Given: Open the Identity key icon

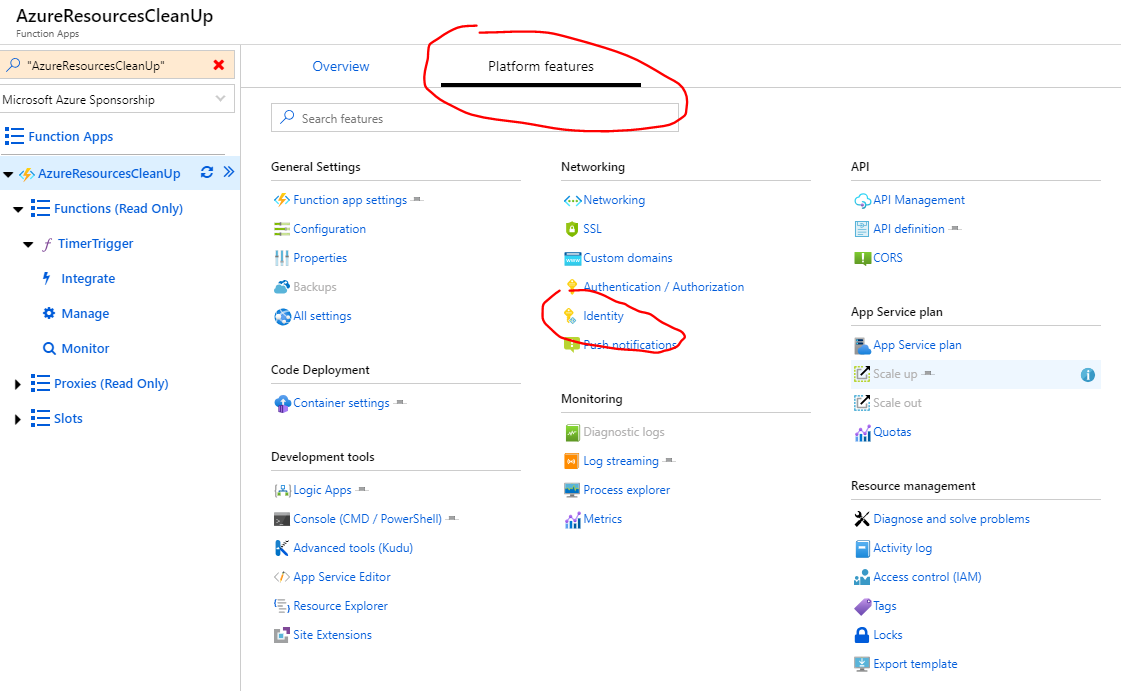Looking at the screenshot, I should coord(571,316).
